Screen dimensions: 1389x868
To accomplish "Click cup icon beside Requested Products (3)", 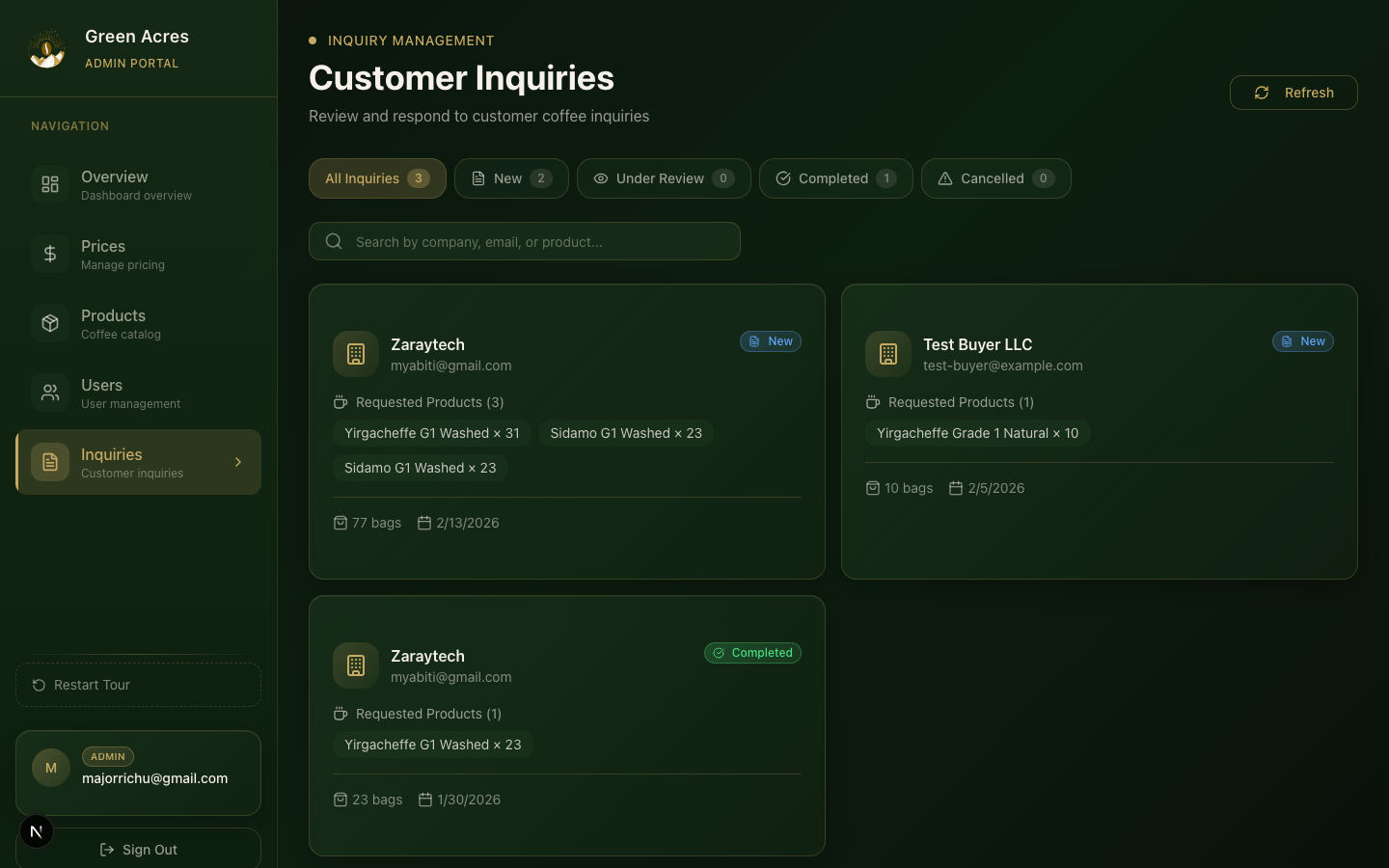I will [340, 402].
